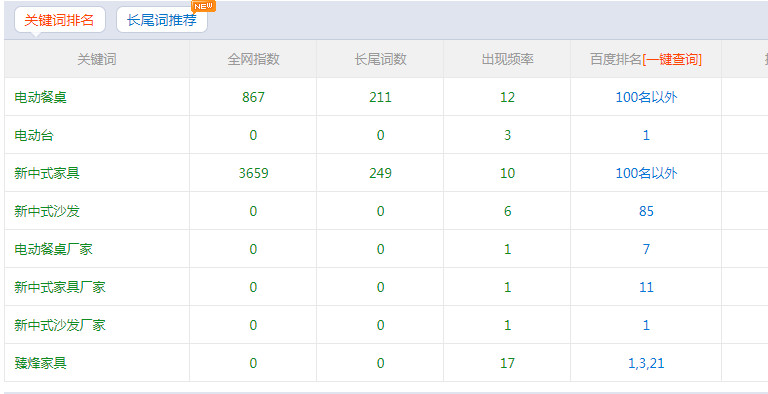
Task: Select the 全网指数 column header
Action: tap(253, 60)
